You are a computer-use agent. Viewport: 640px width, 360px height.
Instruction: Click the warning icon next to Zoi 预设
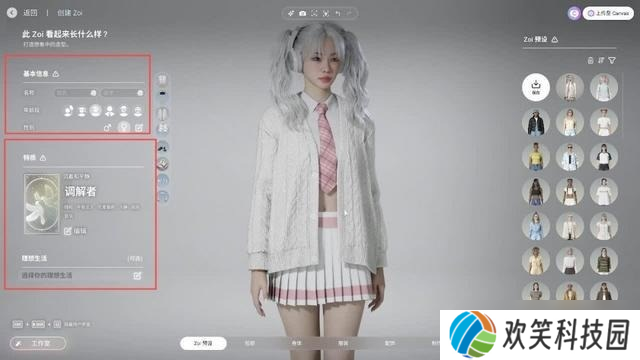click(x=554, y=40)
